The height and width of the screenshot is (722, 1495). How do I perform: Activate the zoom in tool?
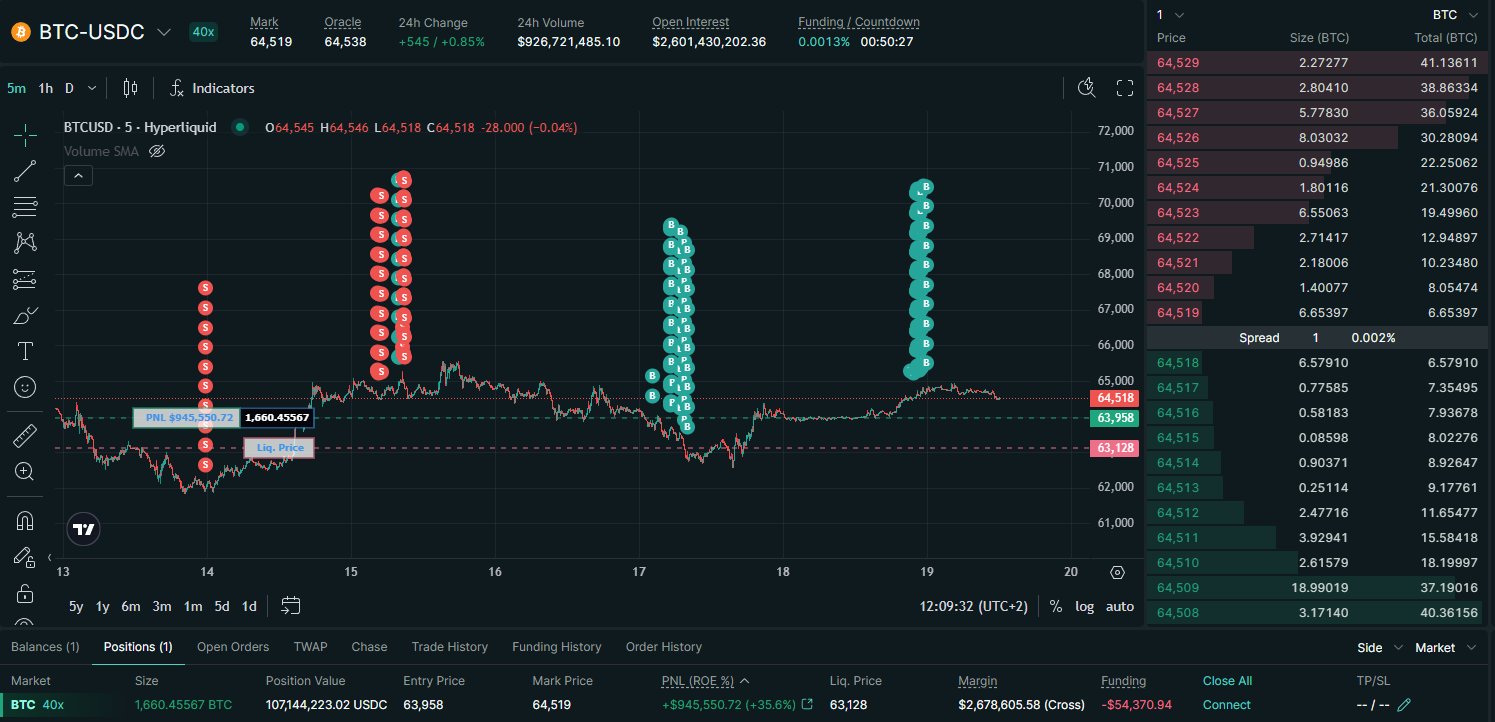point(25,471)
